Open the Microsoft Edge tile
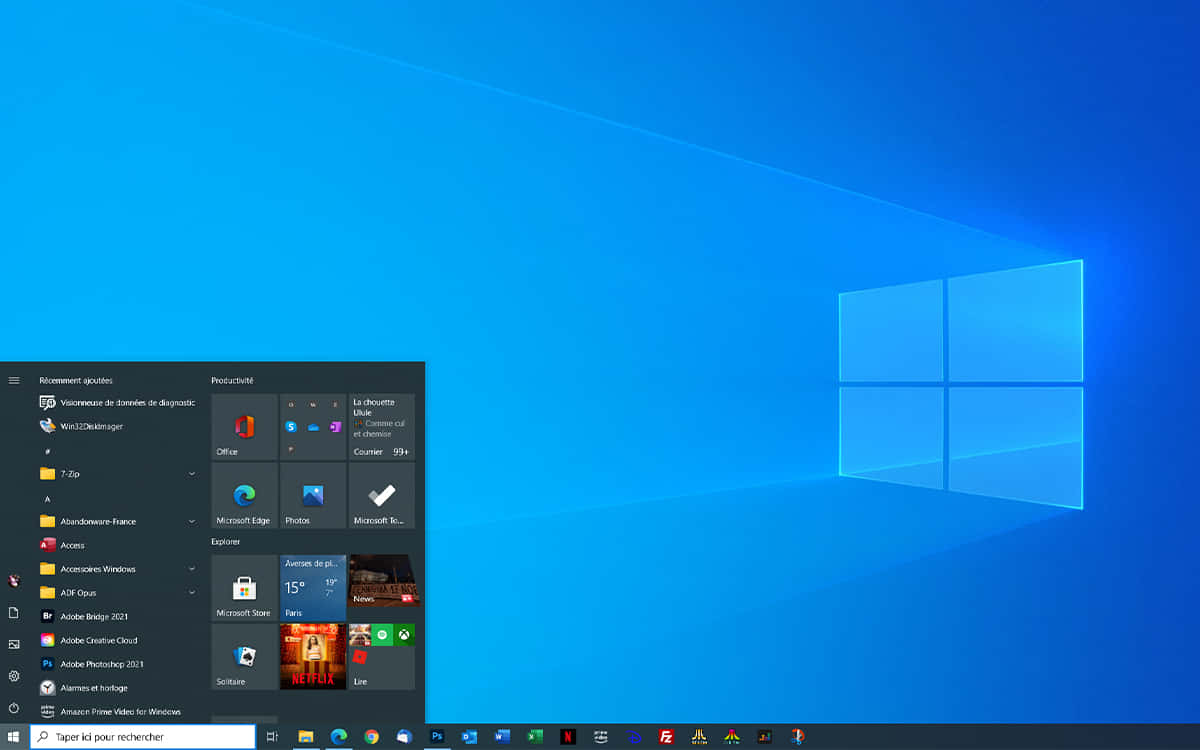 pyautogui.click(x=244, y=495)
